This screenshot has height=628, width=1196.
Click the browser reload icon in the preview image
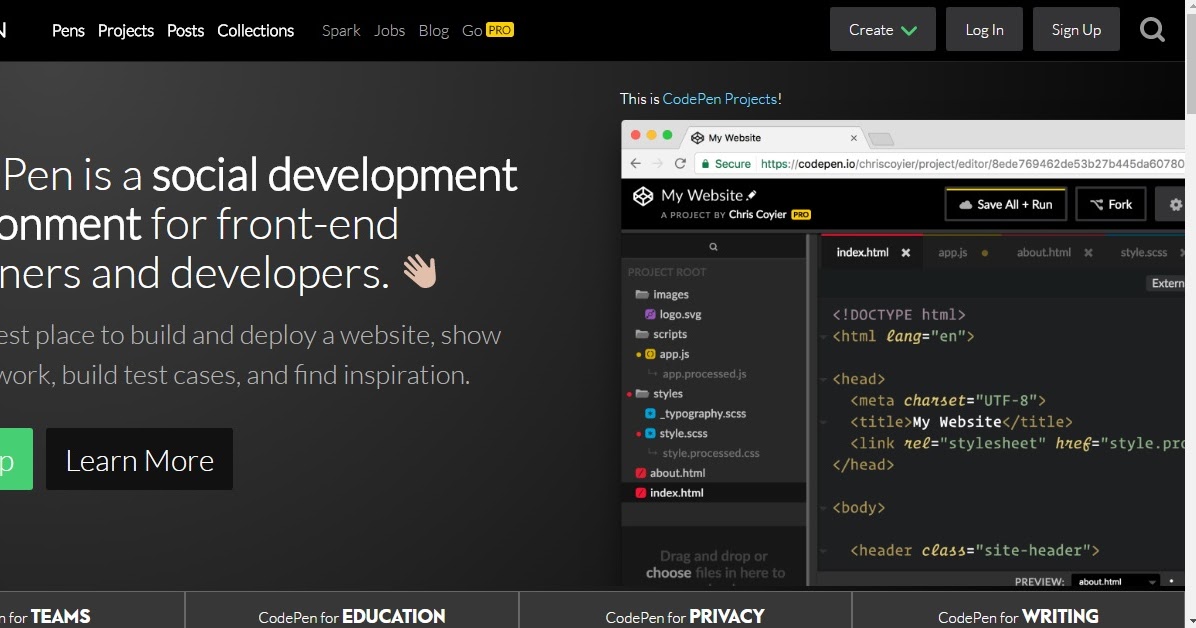[x=680, y=163]
